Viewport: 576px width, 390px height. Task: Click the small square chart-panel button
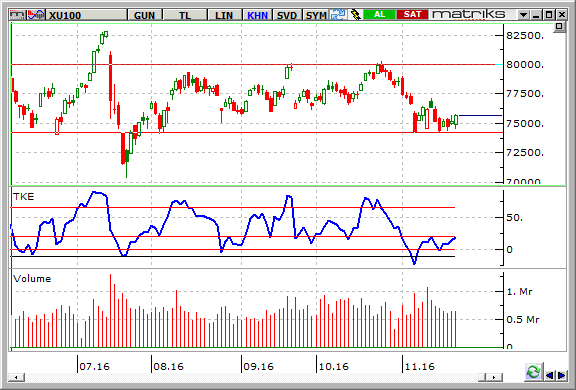pyautogui.click(x=559, y=26)
